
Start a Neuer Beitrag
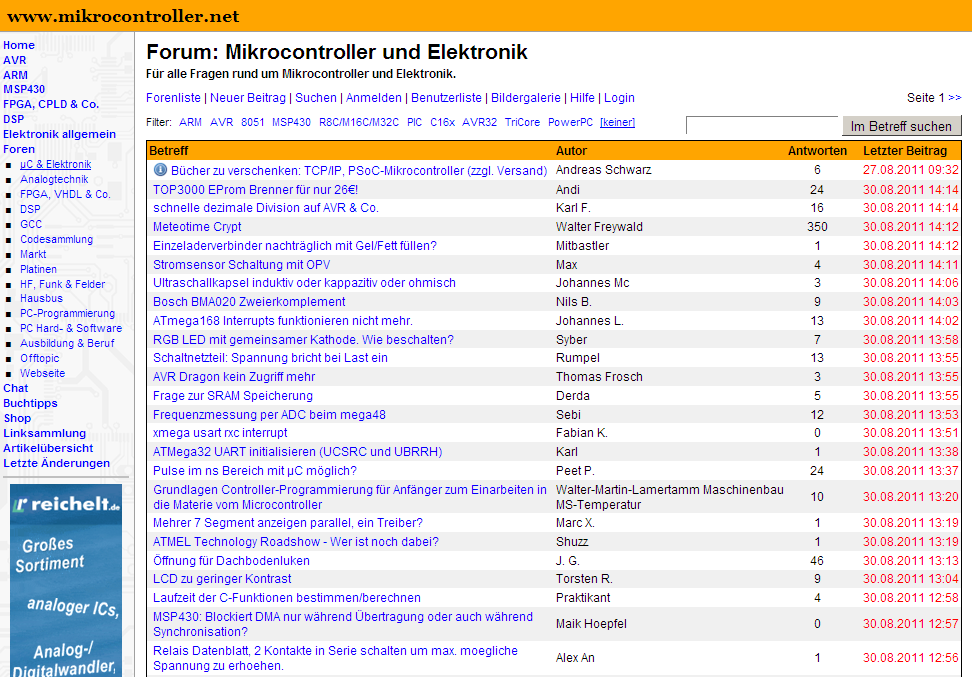coord(248,97)
